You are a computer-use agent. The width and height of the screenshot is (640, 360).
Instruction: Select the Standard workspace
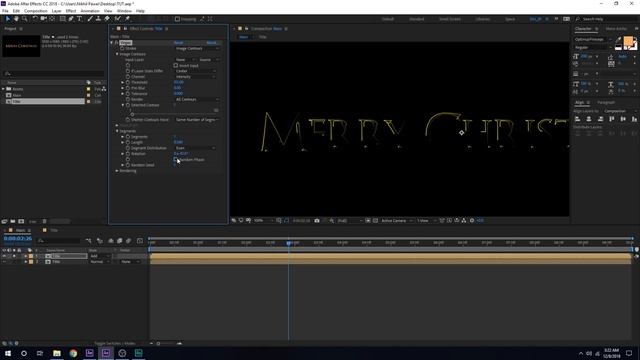[x=417, y=19]
